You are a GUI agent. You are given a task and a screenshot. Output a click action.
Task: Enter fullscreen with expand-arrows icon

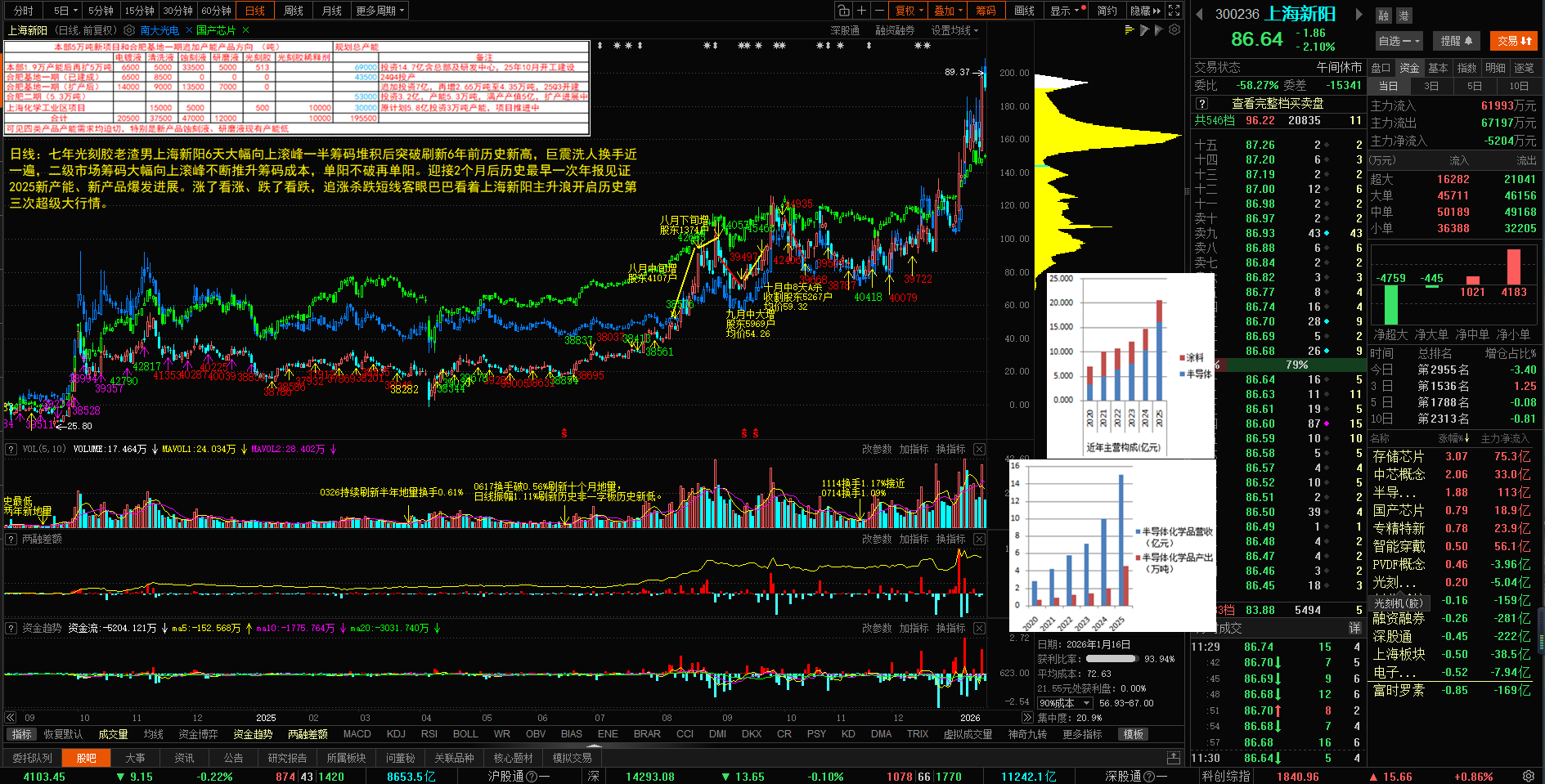coord(1174,11)
